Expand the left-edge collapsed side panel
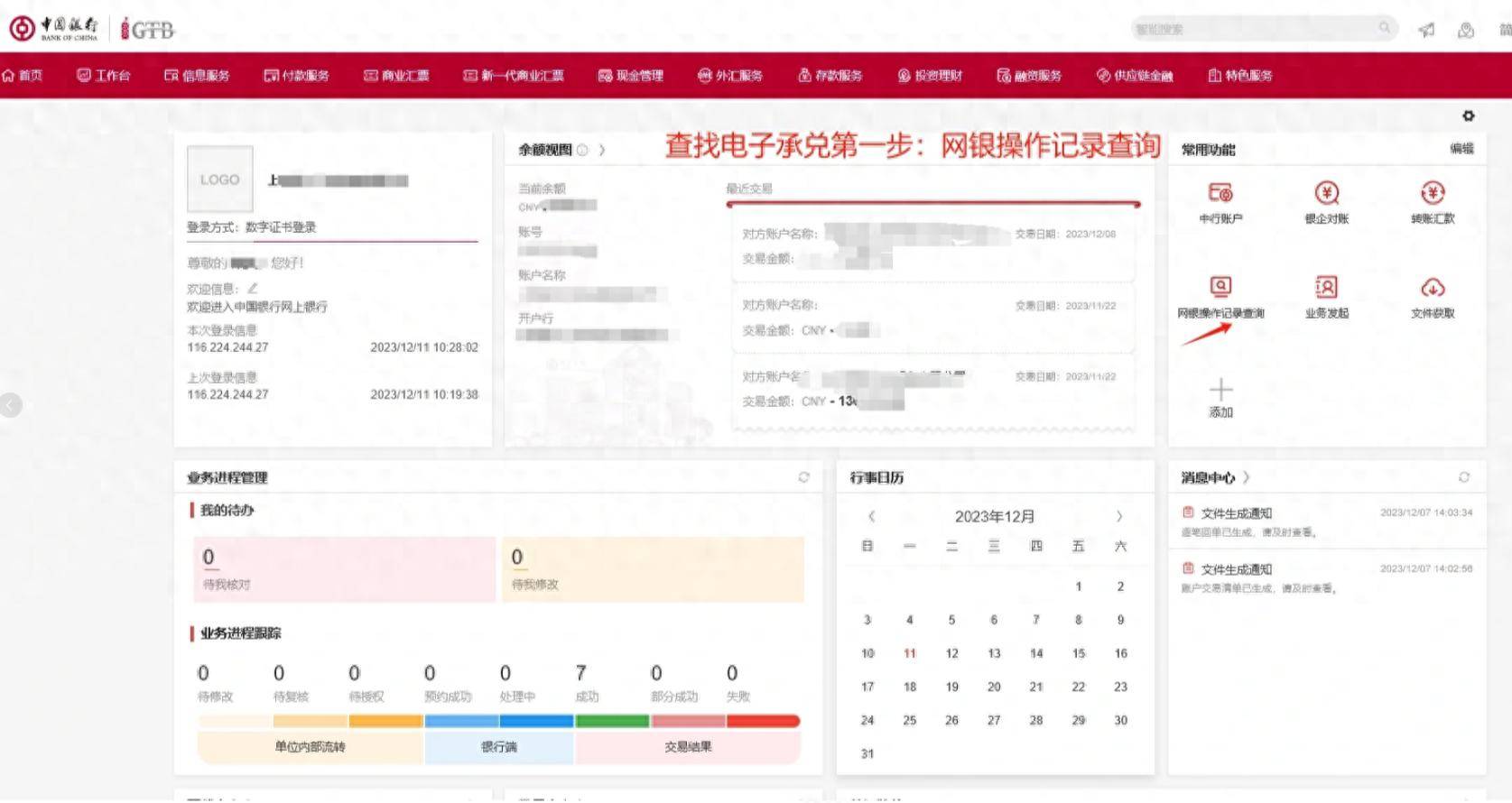The width and height of the screenshot is (1512, 803). click(x=10, y=405)
